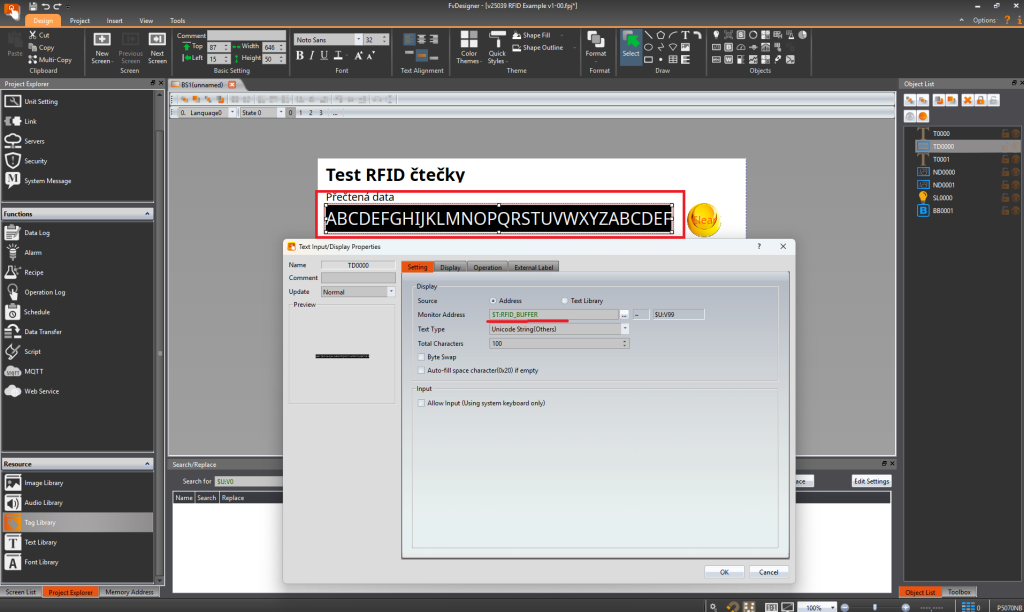Select the Text Library source option

click(x=564, y=300)
